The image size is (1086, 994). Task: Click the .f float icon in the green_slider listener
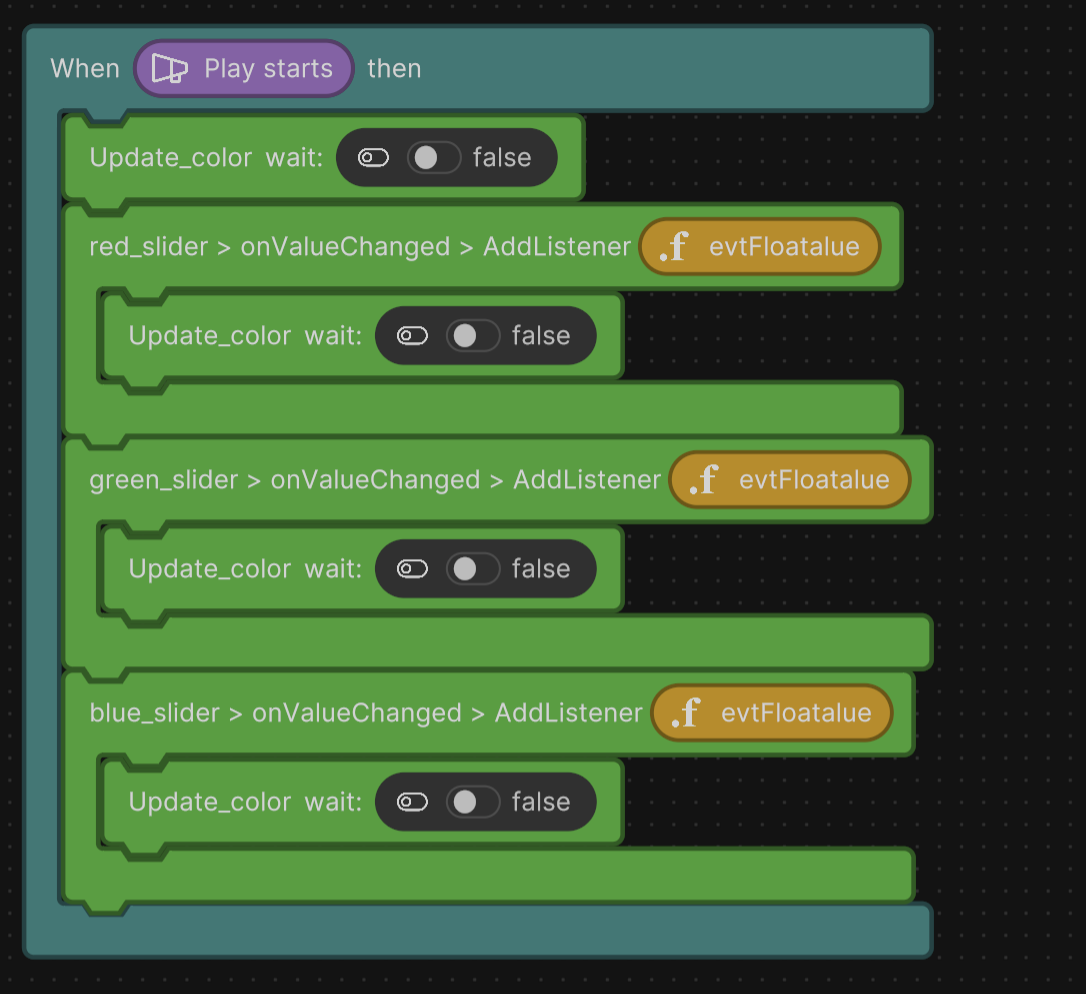(706, 480)
